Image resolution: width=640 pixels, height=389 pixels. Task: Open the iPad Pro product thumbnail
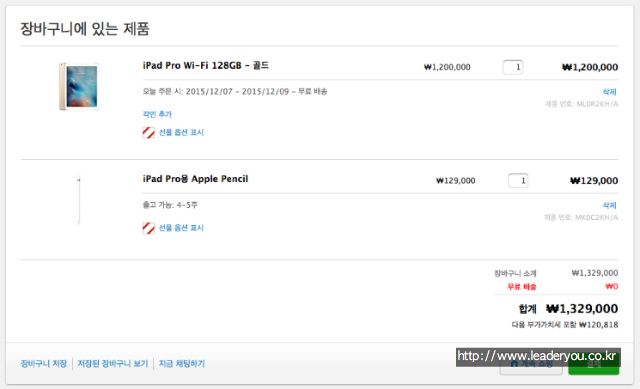(x=79, y=87)
